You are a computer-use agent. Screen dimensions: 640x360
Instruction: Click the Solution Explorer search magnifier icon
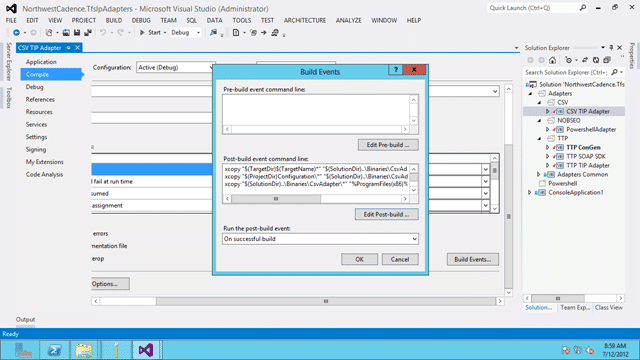coord(614,72)
